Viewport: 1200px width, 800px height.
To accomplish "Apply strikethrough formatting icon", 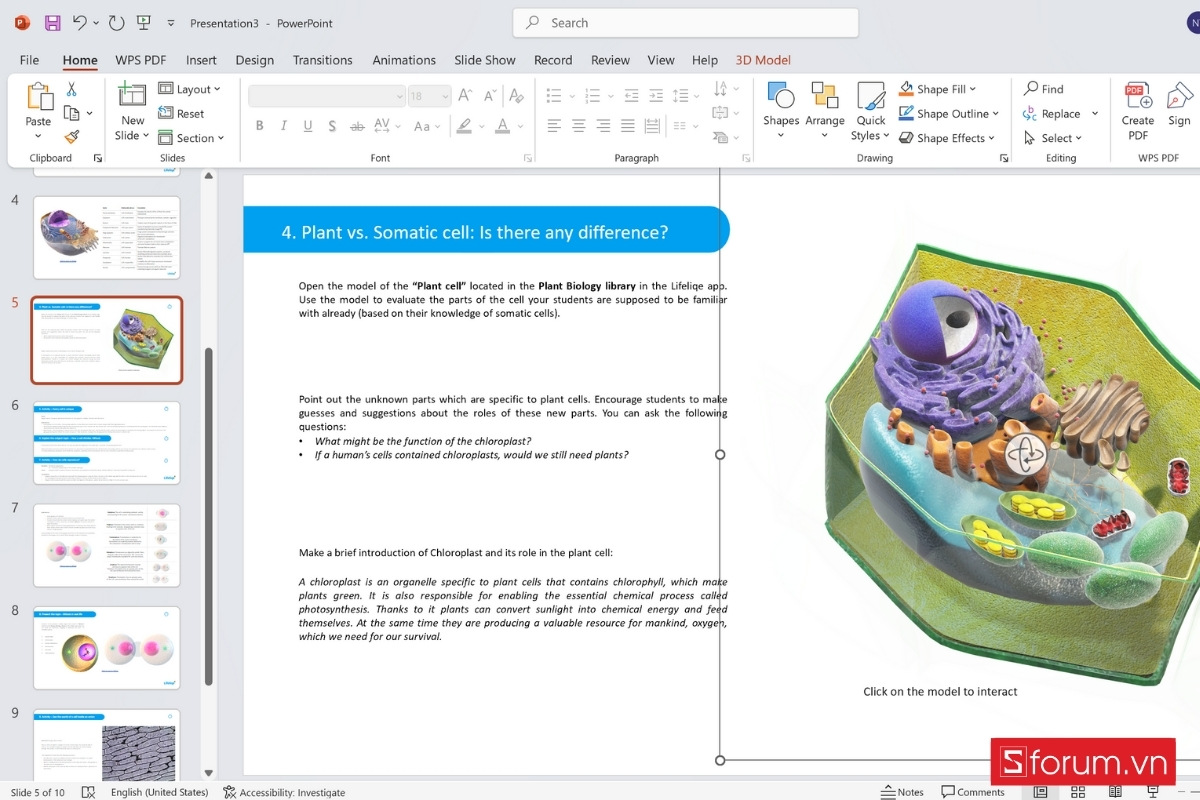I will pyautogui.click(x=357, y=125).
